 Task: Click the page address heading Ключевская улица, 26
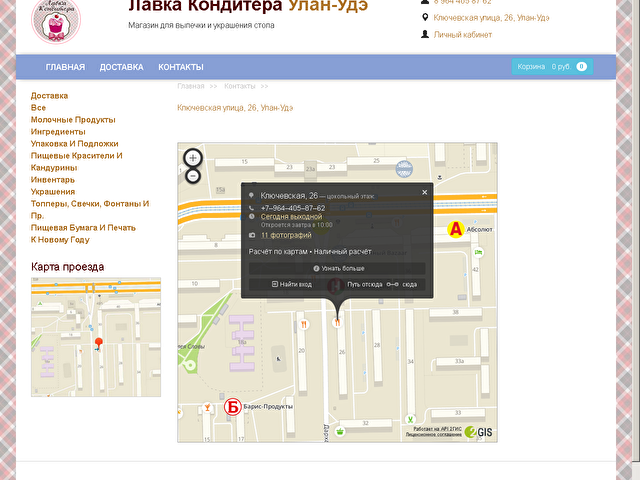pos(235,108)
